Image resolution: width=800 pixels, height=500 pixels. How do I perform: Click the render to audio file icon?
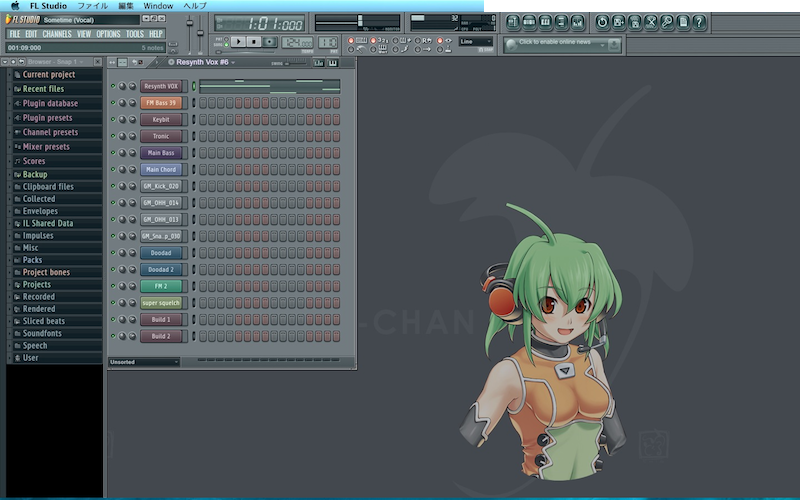tap(634, 22)
